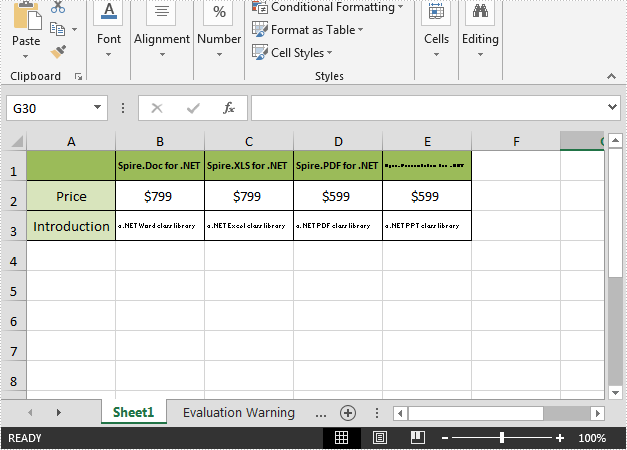Open Format as Table menu
The height and width of the screenshot is (450, 627).
click(x=308, y=30)
